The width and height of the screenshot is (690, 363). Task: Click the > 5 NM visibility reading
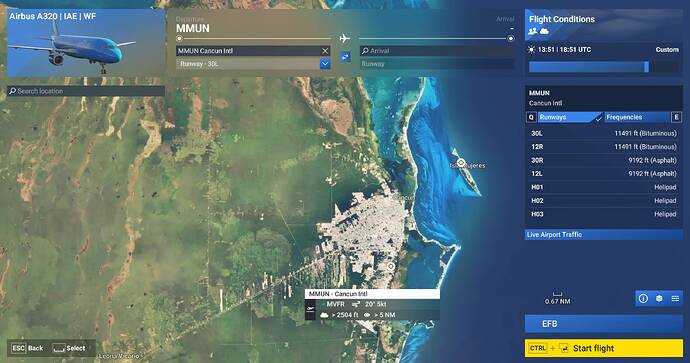point(385,315)
